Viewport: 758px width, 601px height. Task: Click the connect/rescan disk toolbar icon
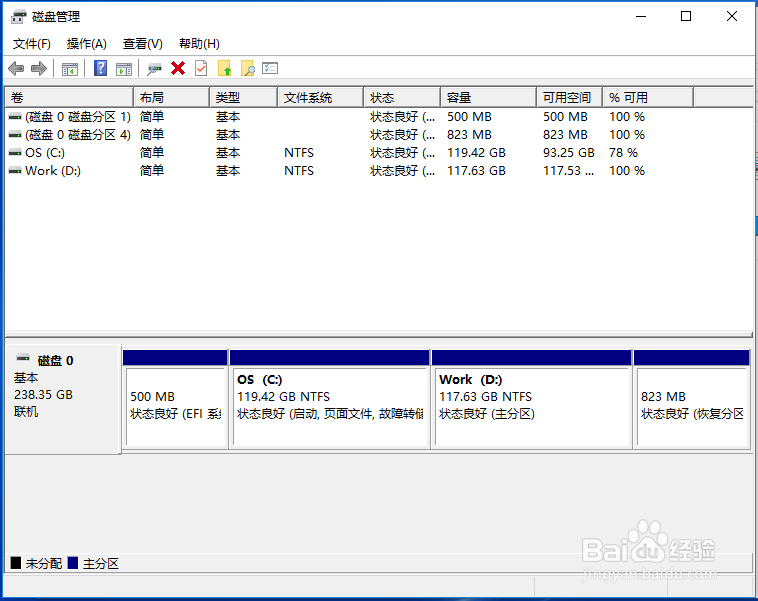[154, 69]
